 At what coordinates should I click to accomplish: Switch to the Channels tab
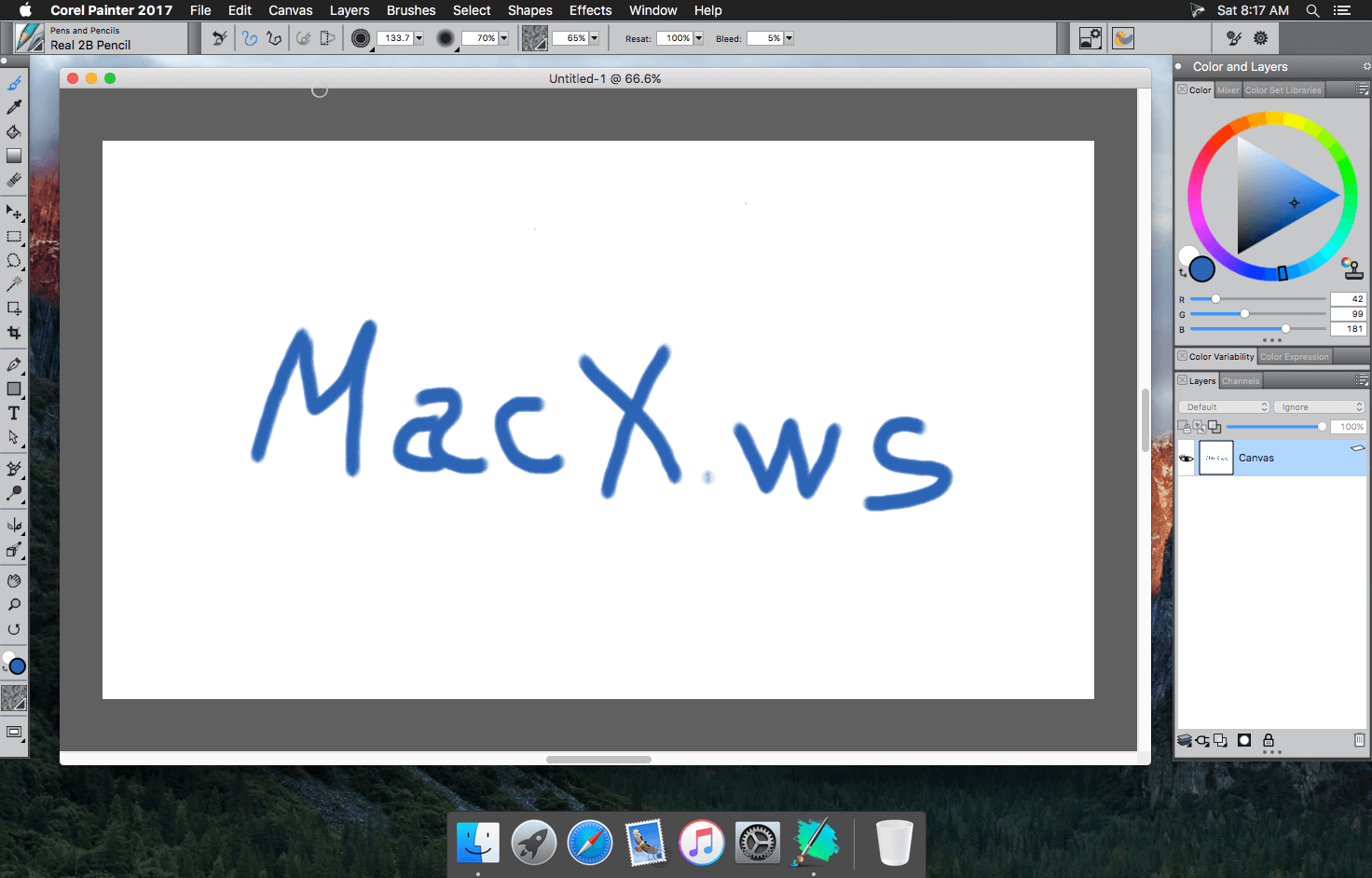click(1241, 381)
